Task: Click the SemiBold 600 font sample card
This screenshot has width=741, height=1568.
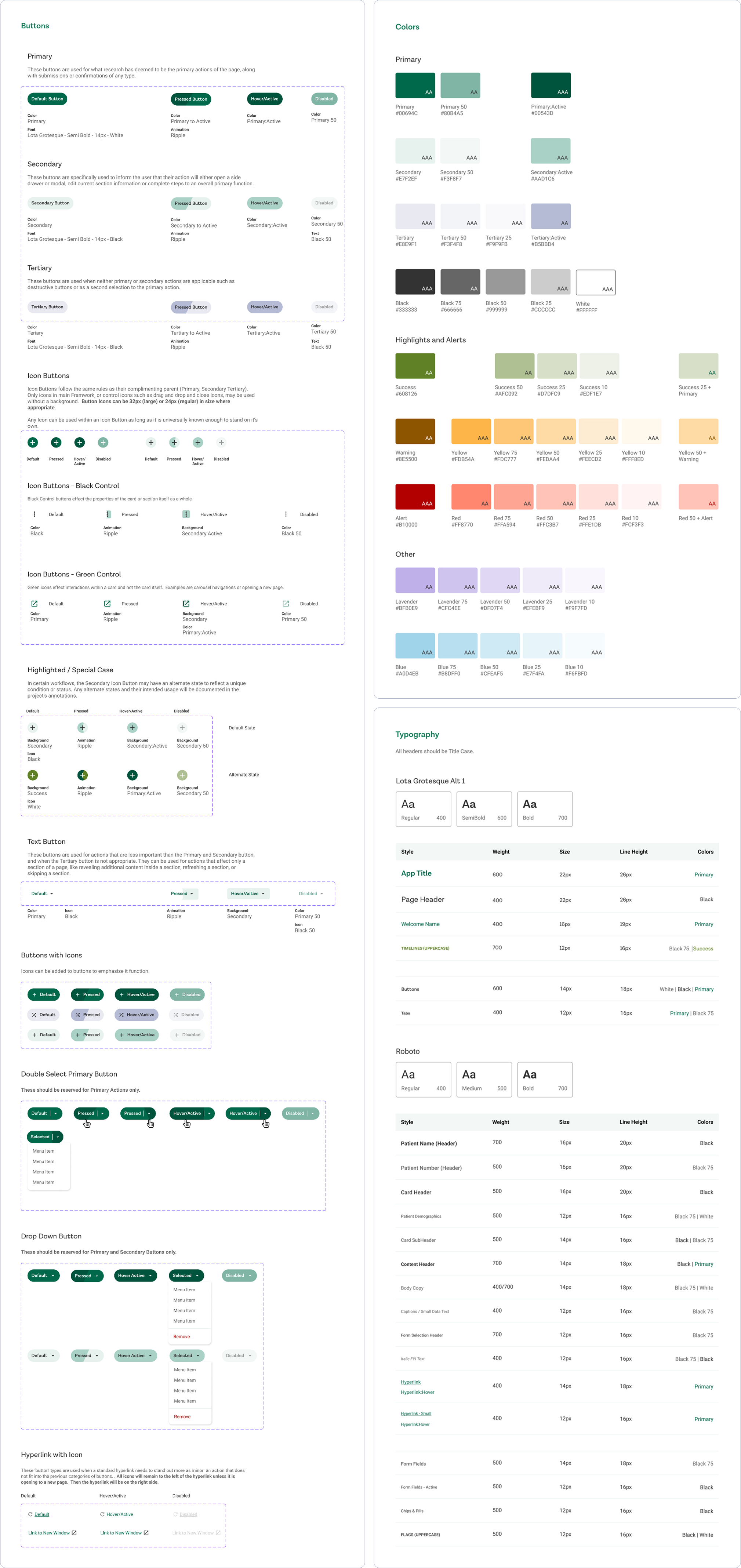Action: tap(483, 809)
